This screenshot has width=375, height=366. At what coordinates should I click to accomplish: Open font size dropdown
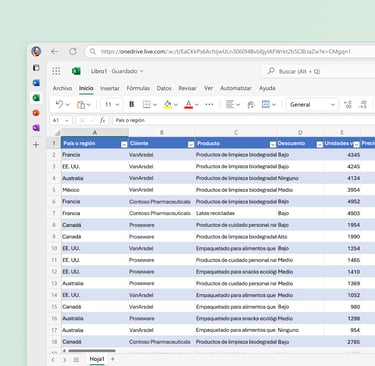[x=112, y=105]
